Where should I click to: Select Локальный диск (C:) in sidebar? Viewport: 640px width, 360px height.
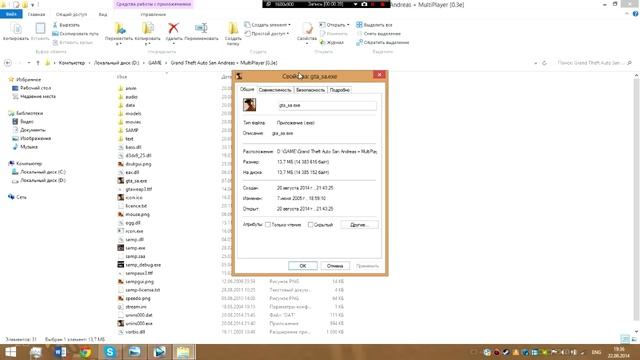tap(39, 172)
